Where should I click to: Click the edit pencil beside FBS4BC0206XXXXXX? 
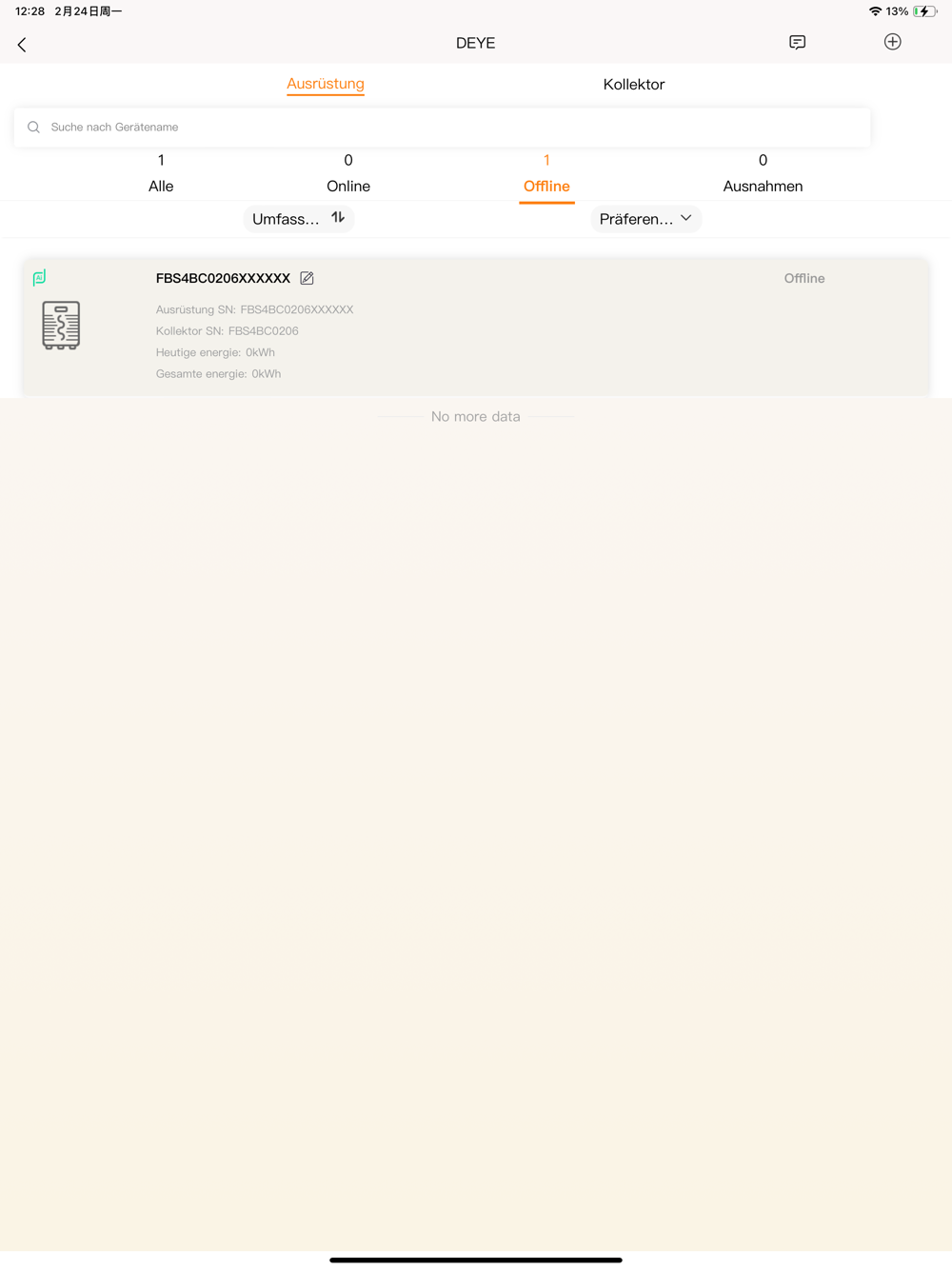307,278
